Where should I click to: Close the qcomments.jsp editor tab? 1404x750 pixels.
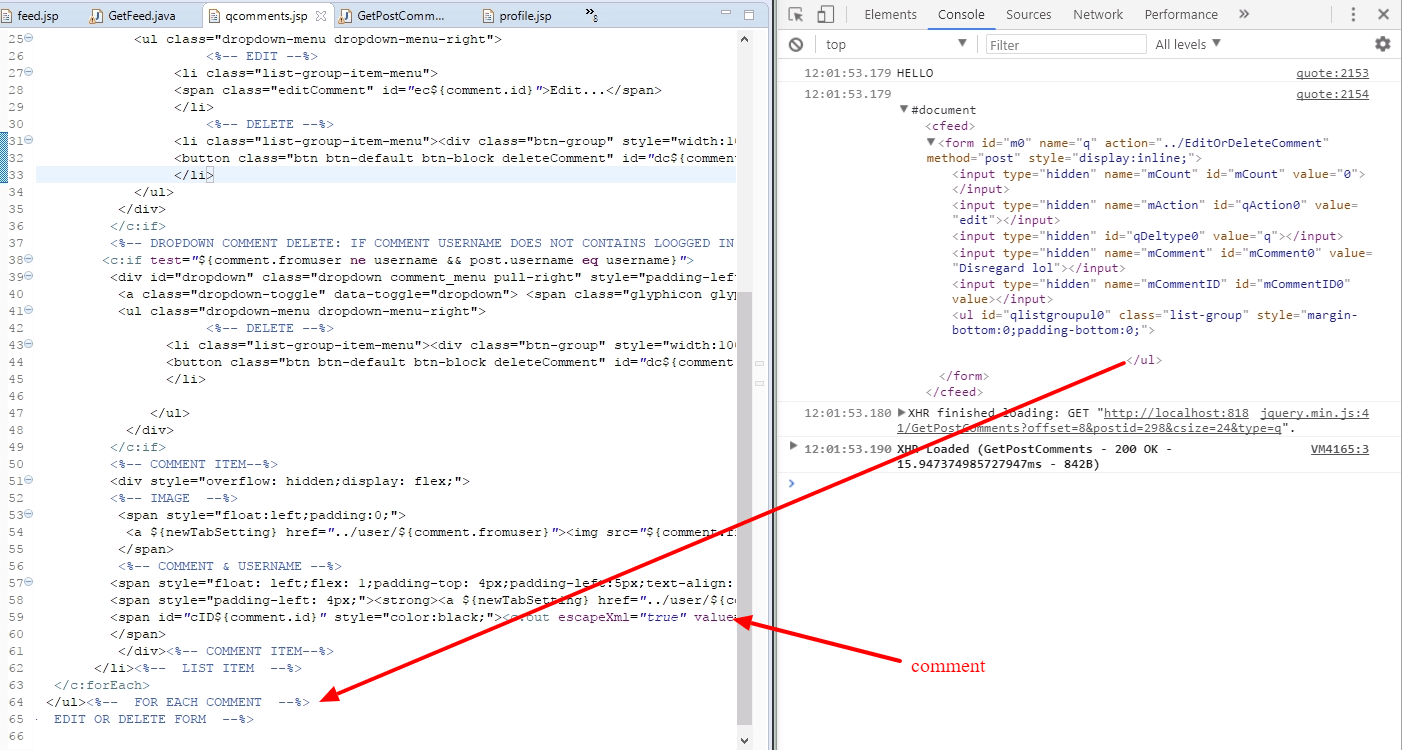point(322,16)
